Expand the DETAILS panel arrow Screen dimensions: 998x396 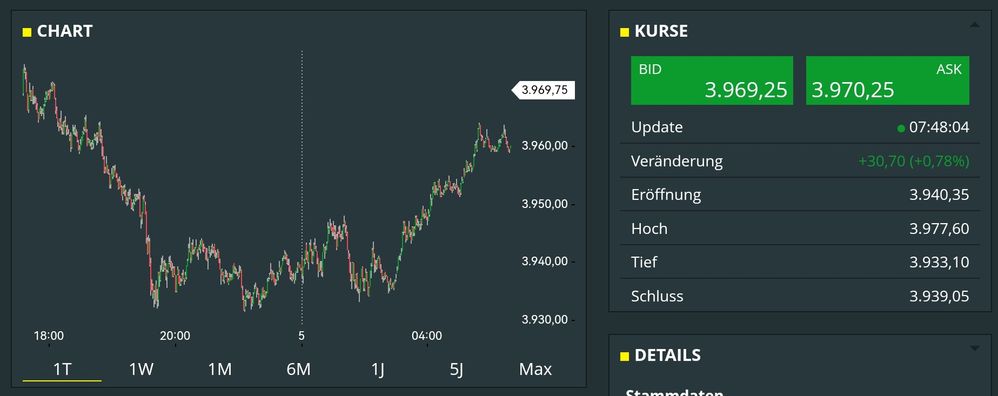[974, 348]
